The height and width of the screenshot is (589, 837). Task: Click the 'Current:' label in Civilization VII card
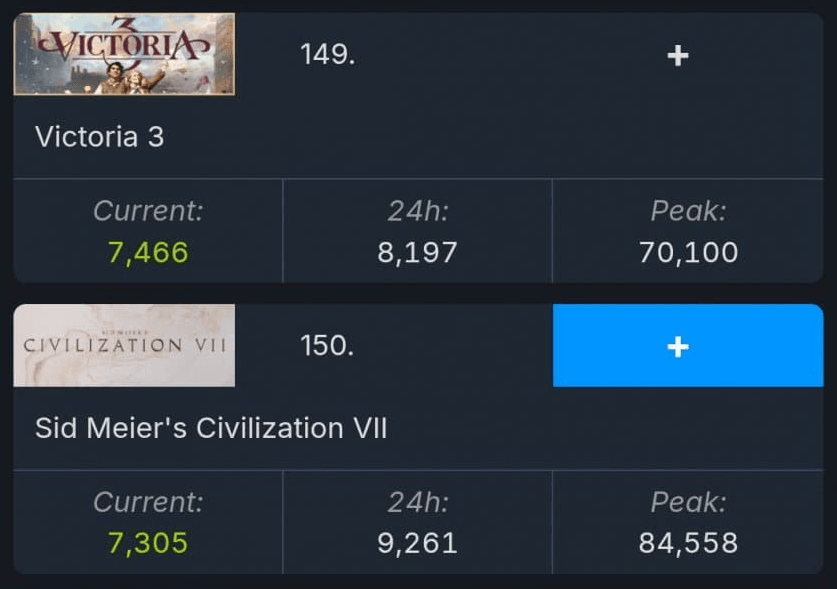pyautogui.click(x=148, y=502)
